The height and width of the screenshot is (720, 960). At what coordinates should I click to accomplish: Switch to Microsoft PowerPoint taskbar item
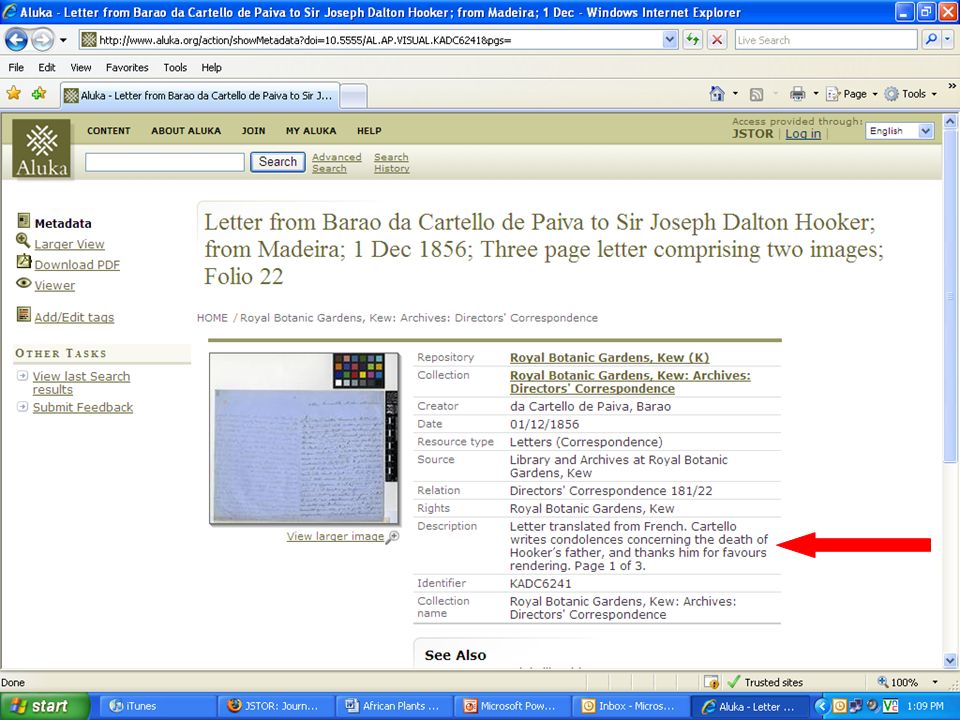coord(514,706)
